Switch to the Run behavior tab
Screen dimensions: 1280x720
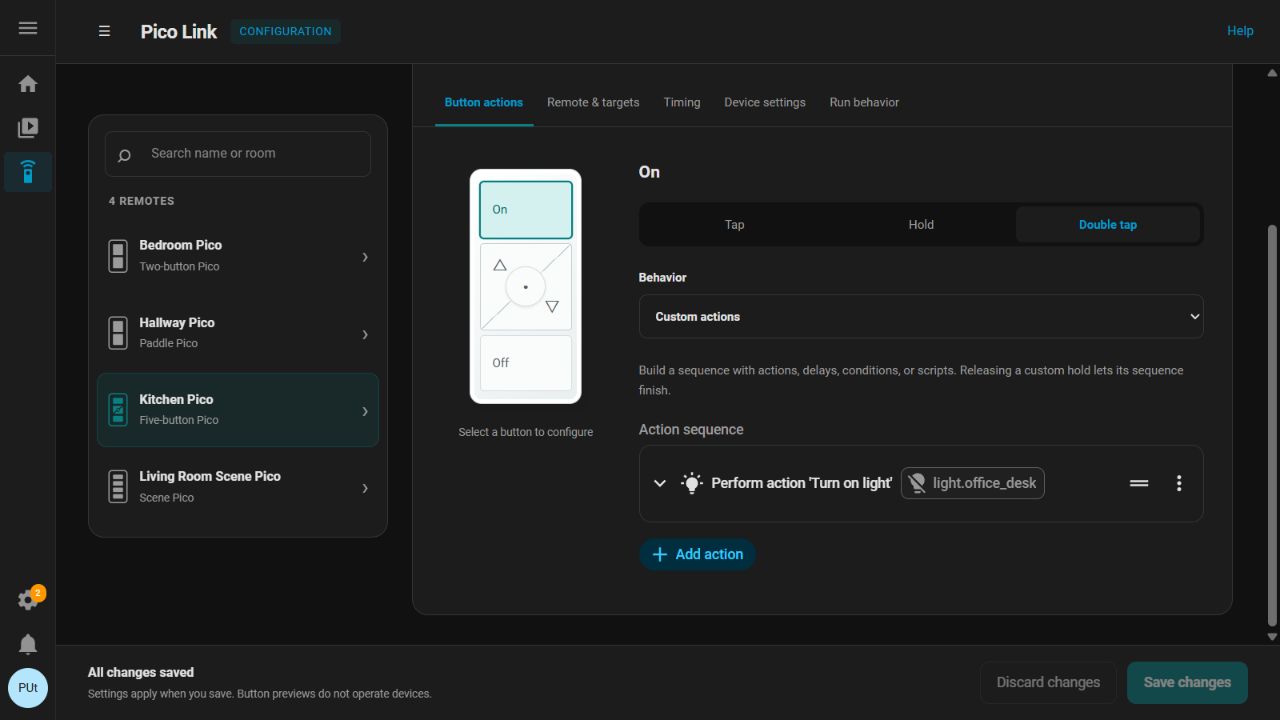pyautogui.click(x=864, y=102)
